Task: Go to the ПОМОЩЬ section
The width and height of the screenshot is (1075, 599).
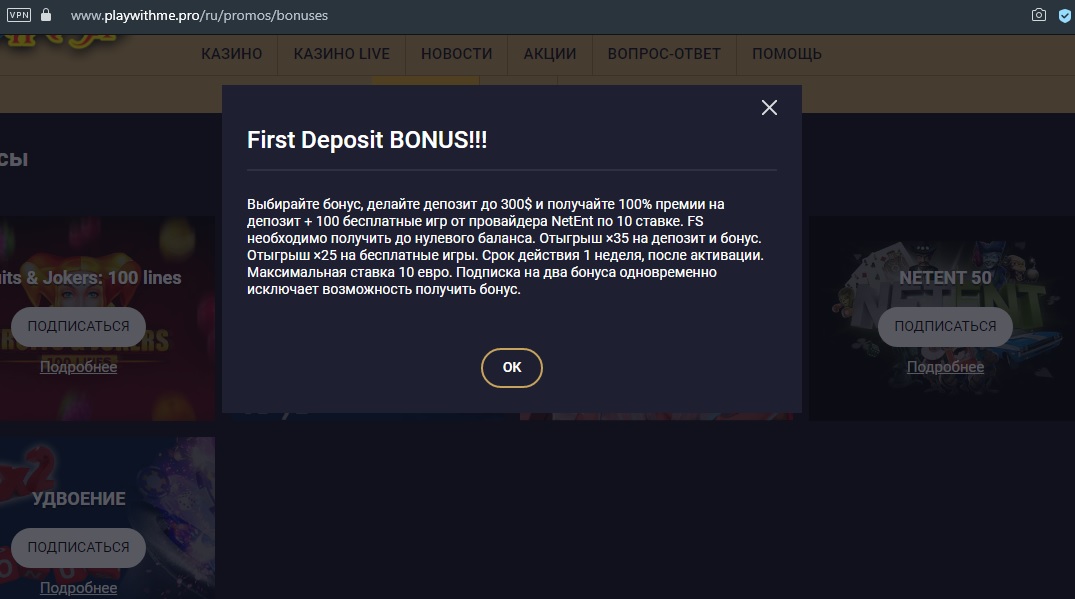Action: (x=786, y=54)
